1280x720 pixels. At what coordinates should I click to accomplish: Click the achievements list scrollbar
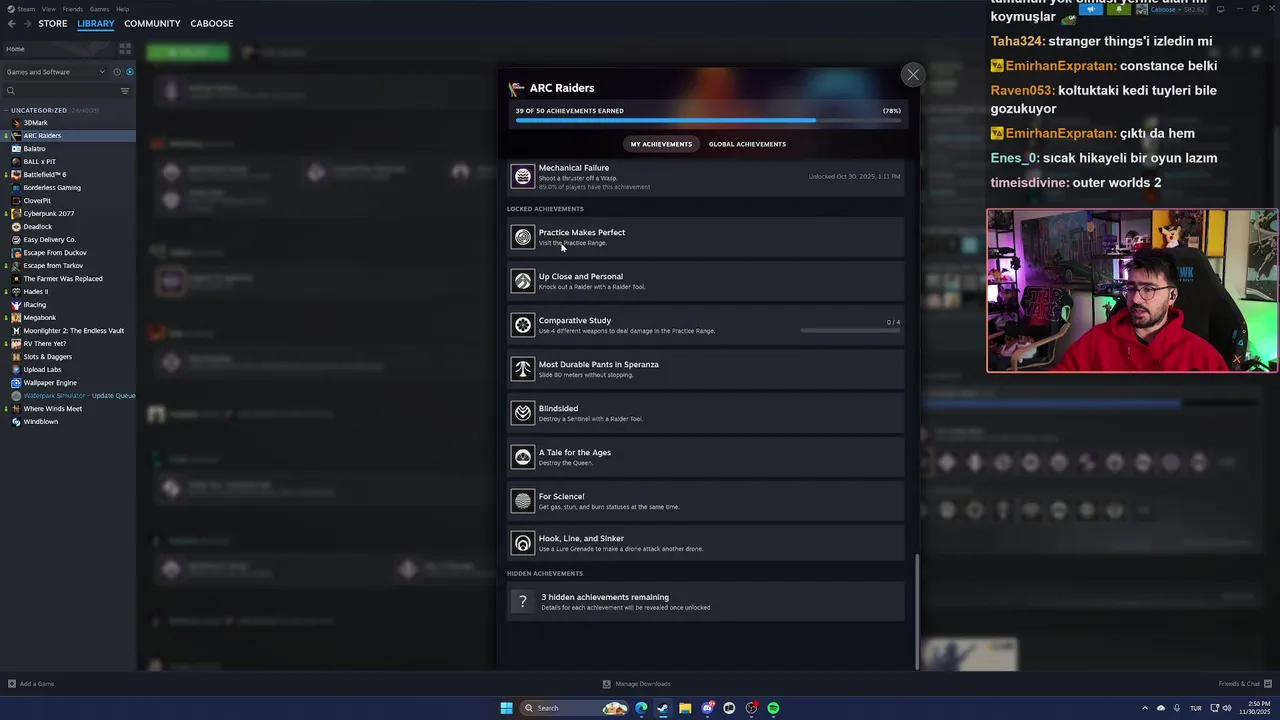click(x=917, y=612)
